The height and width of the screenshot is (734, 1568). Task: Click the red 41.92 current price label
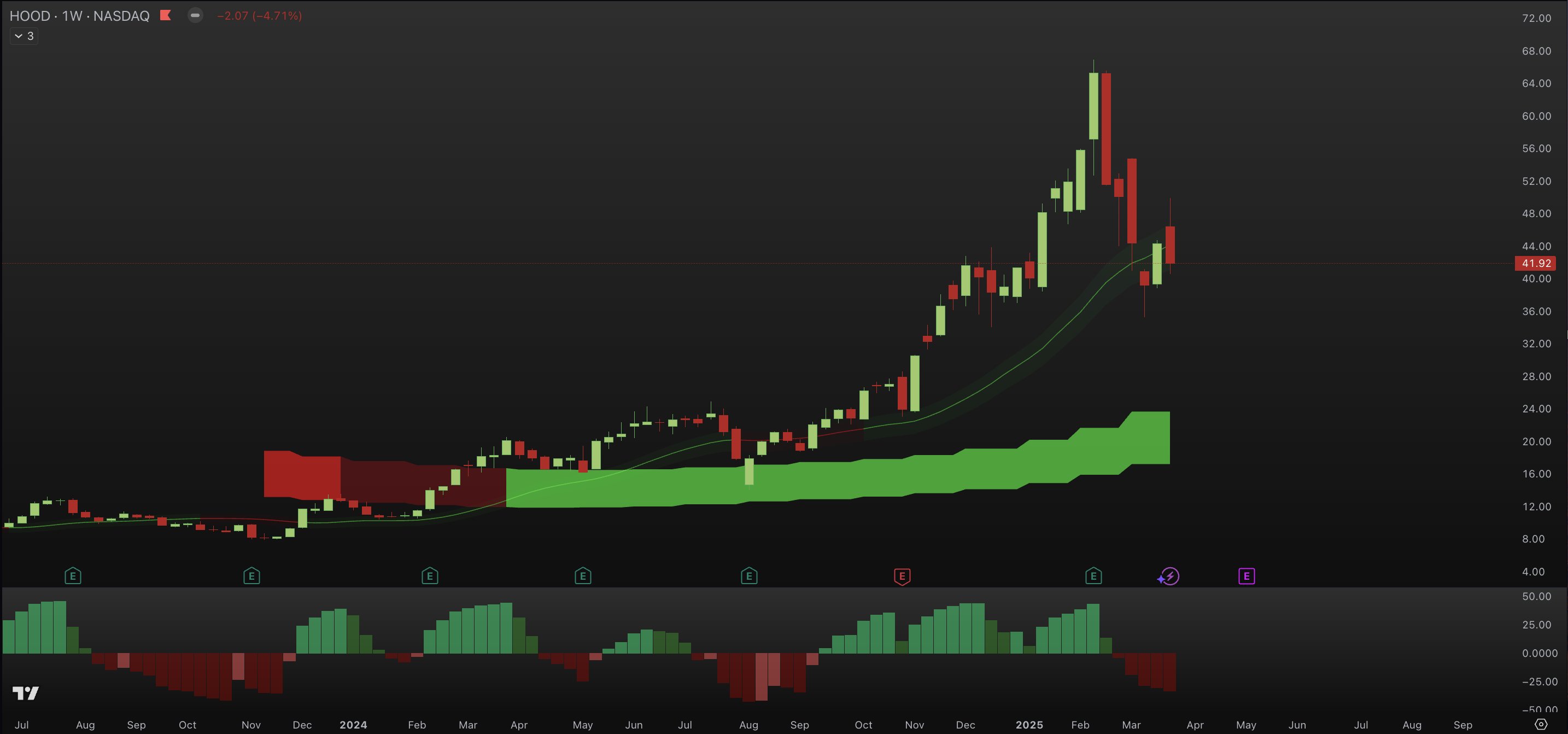click(1535, 263)
